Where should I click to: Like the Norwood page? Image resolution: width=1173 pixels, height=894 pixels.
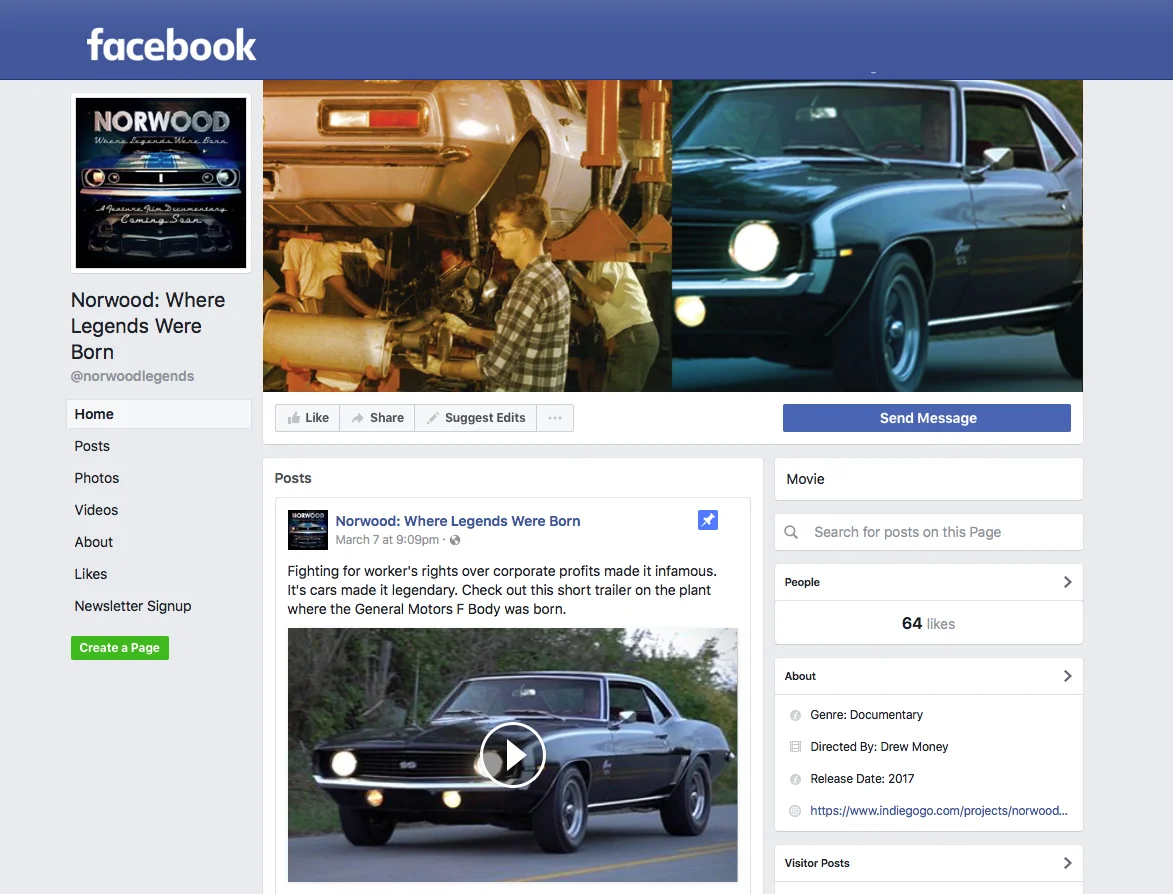pos(307,417)
